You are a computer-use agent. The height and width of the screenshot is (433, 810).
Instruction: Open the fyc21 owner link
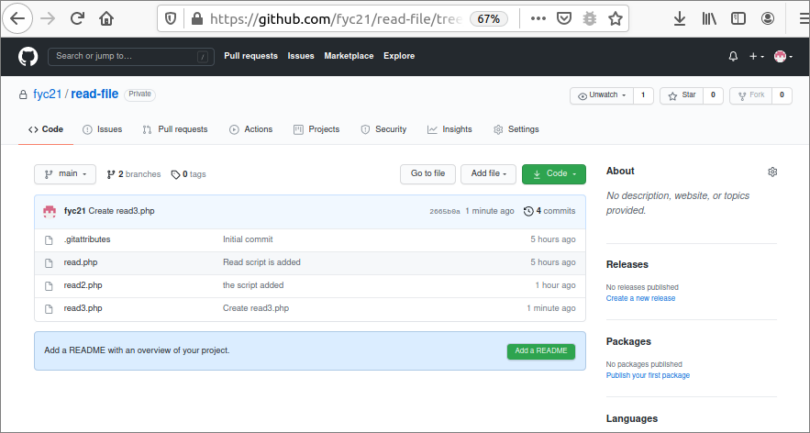47,94
